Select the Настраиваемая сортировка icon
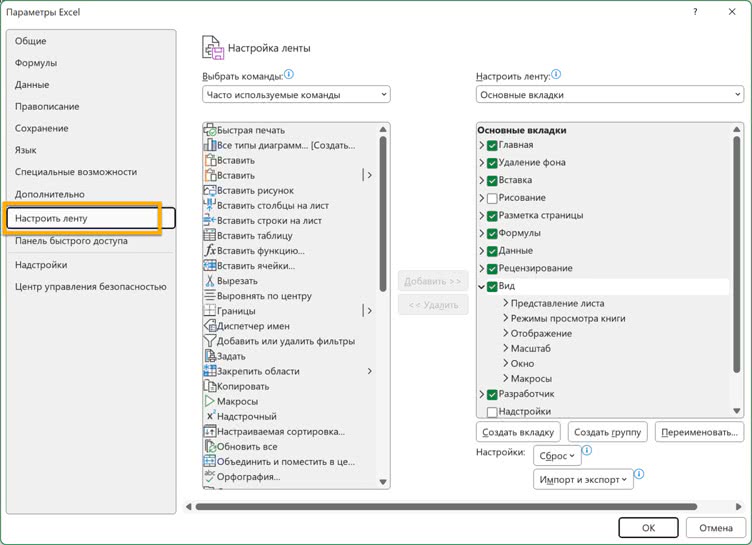This screenshot has height=545, width=752. coord(210,431)
